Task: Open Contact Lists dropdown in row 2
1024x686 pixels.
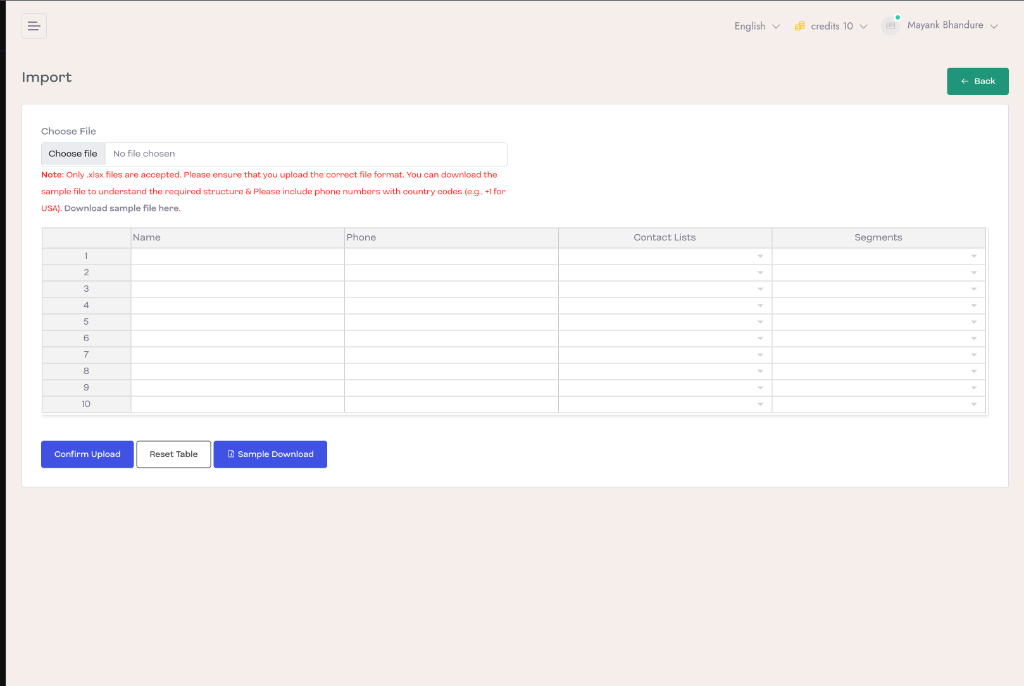Action: pos(760,273)
